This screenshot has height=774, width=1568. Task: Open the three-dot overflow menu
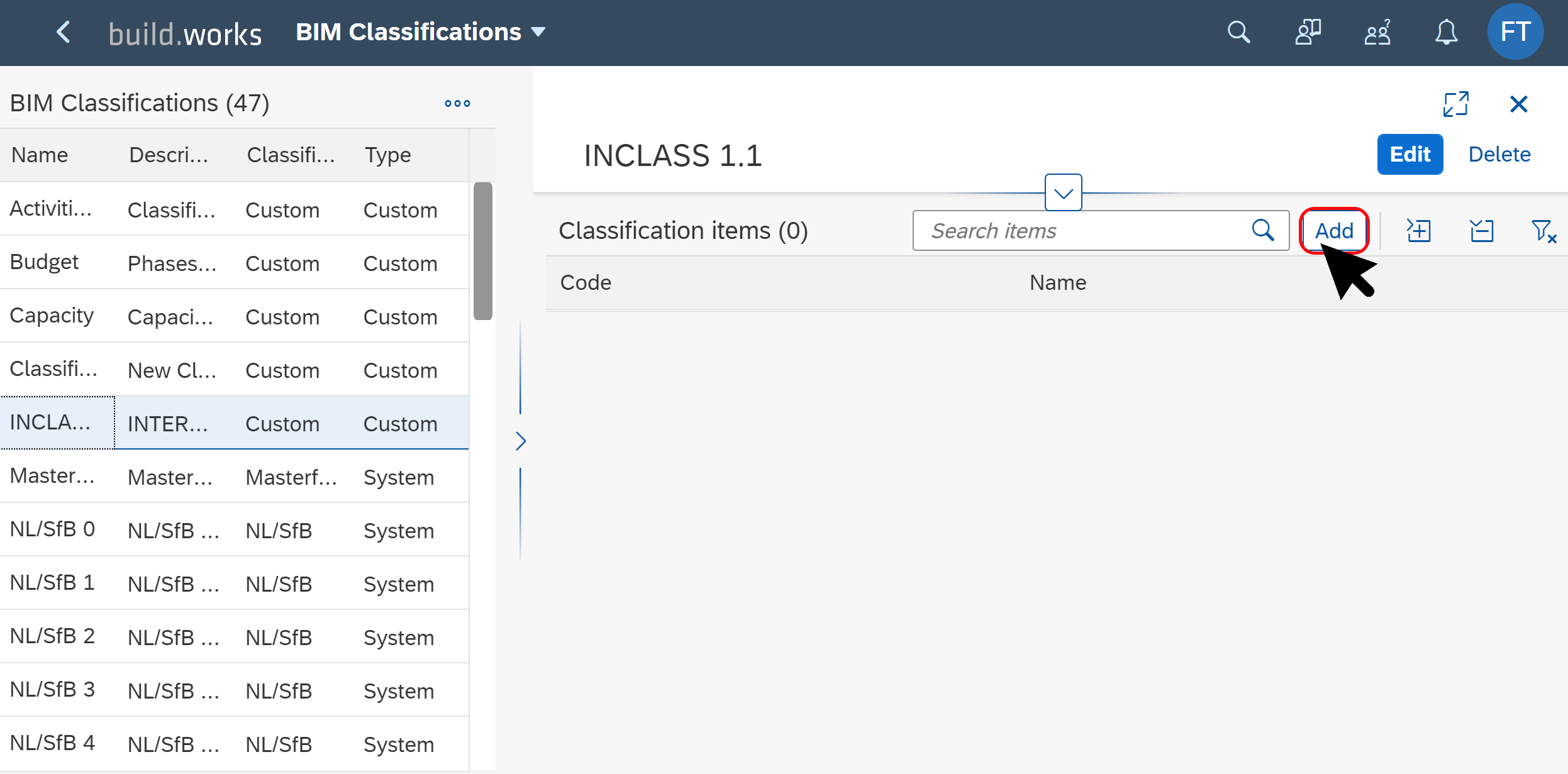(x=457, y=104)
